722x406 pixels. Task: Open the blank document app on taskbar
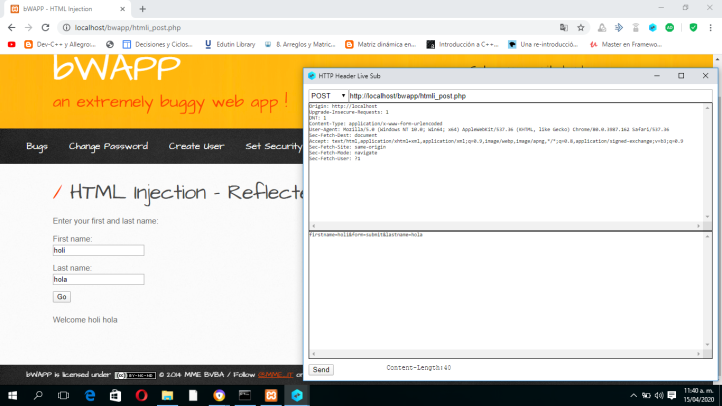(193, 395)
